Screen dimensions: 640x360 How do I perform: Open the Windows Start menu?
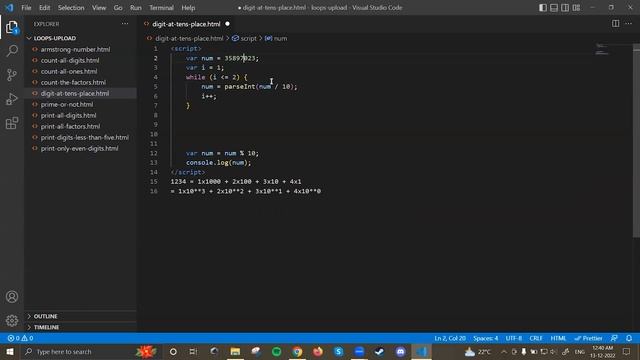(10, 351)
